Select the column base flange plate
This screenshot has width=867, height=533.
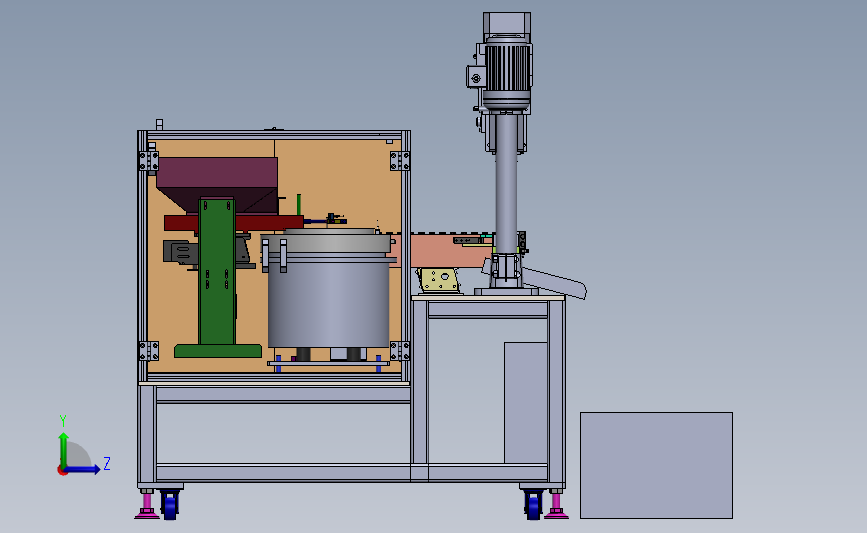point(506,291)
